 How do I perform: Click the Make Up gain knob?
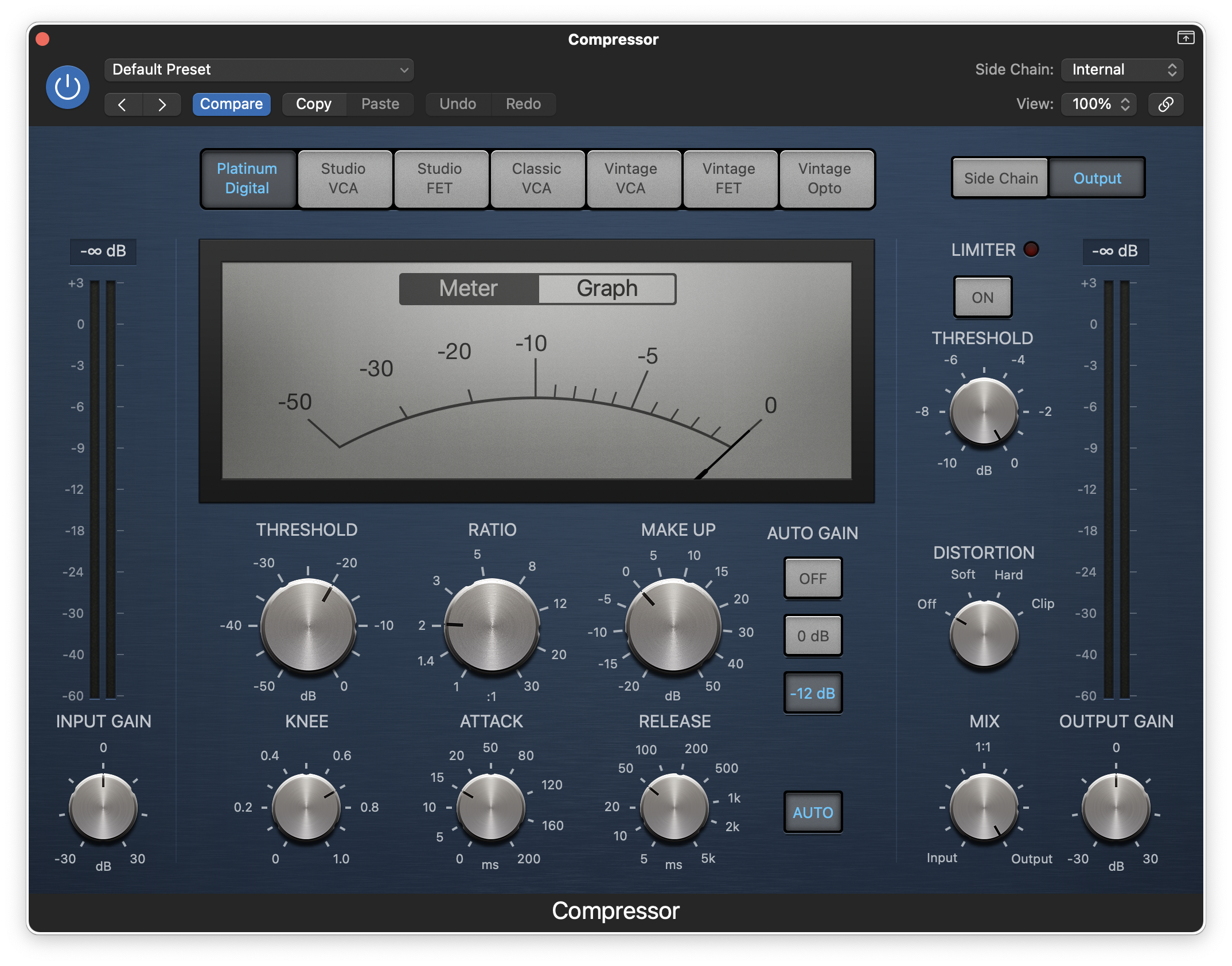point(673,625)
